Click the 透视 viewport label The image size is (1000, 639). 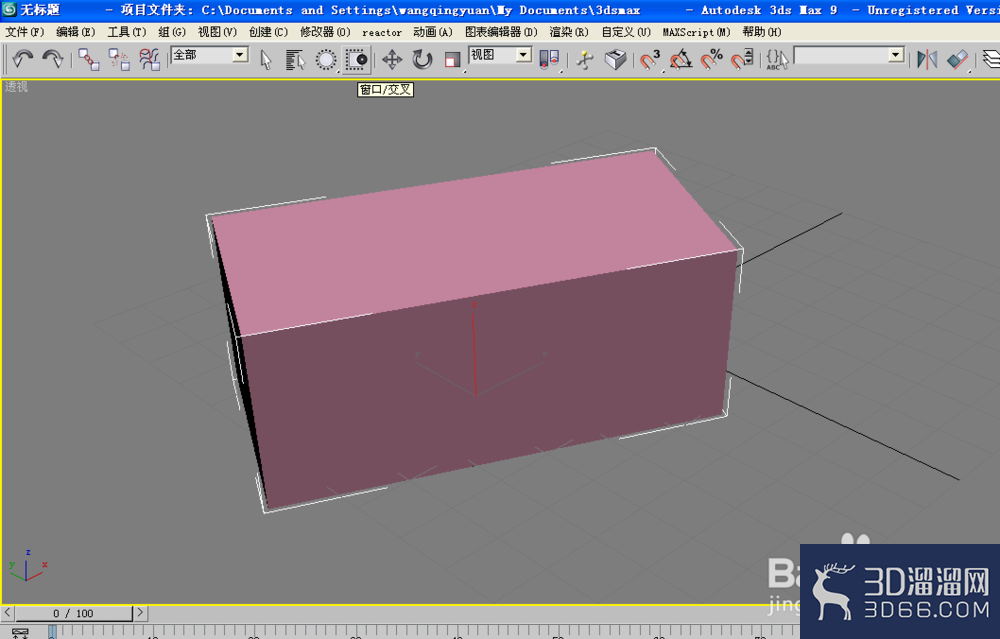17,87
